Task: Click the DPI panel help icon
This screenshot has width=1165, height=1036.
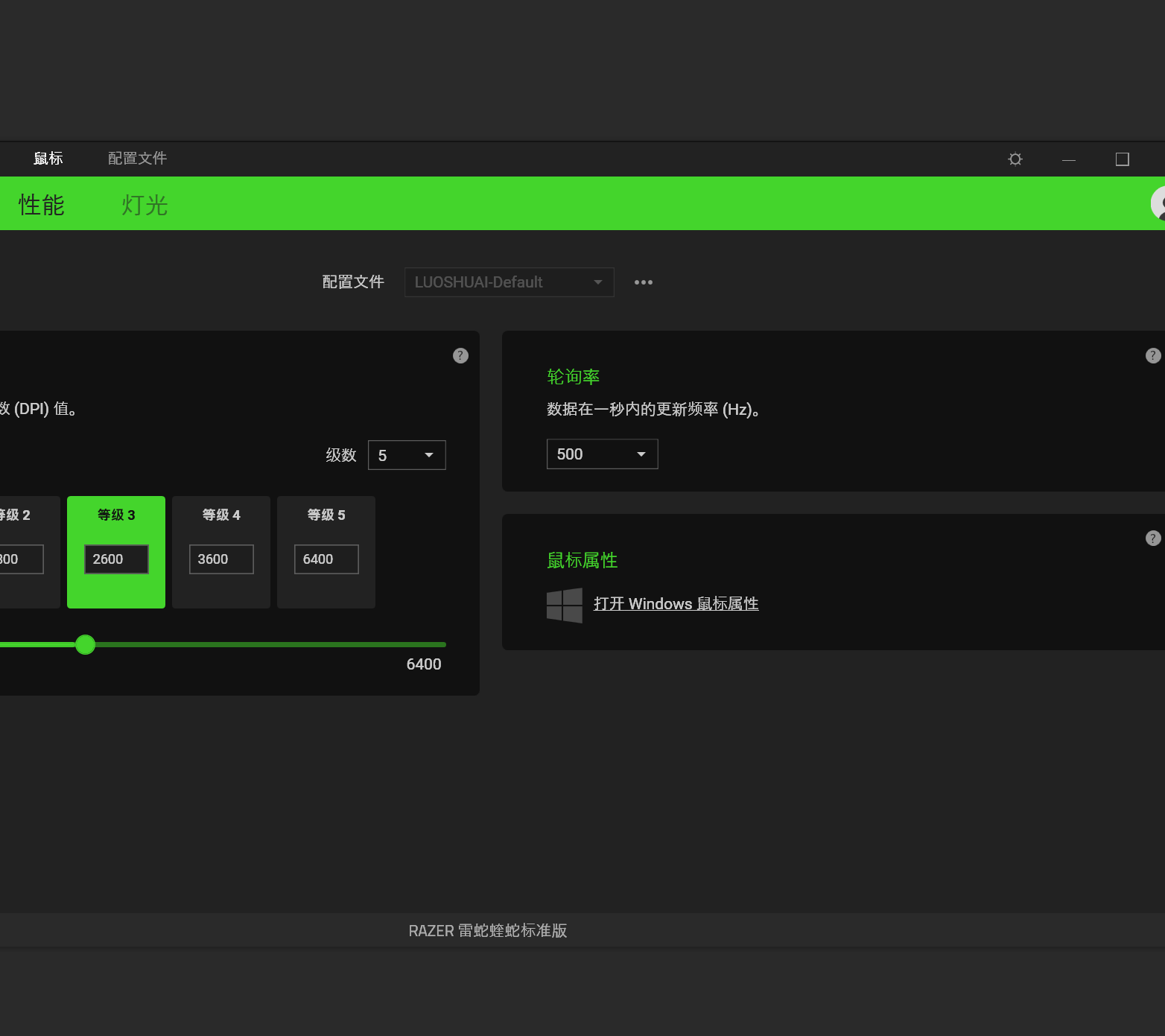Action: coord(460,355)
